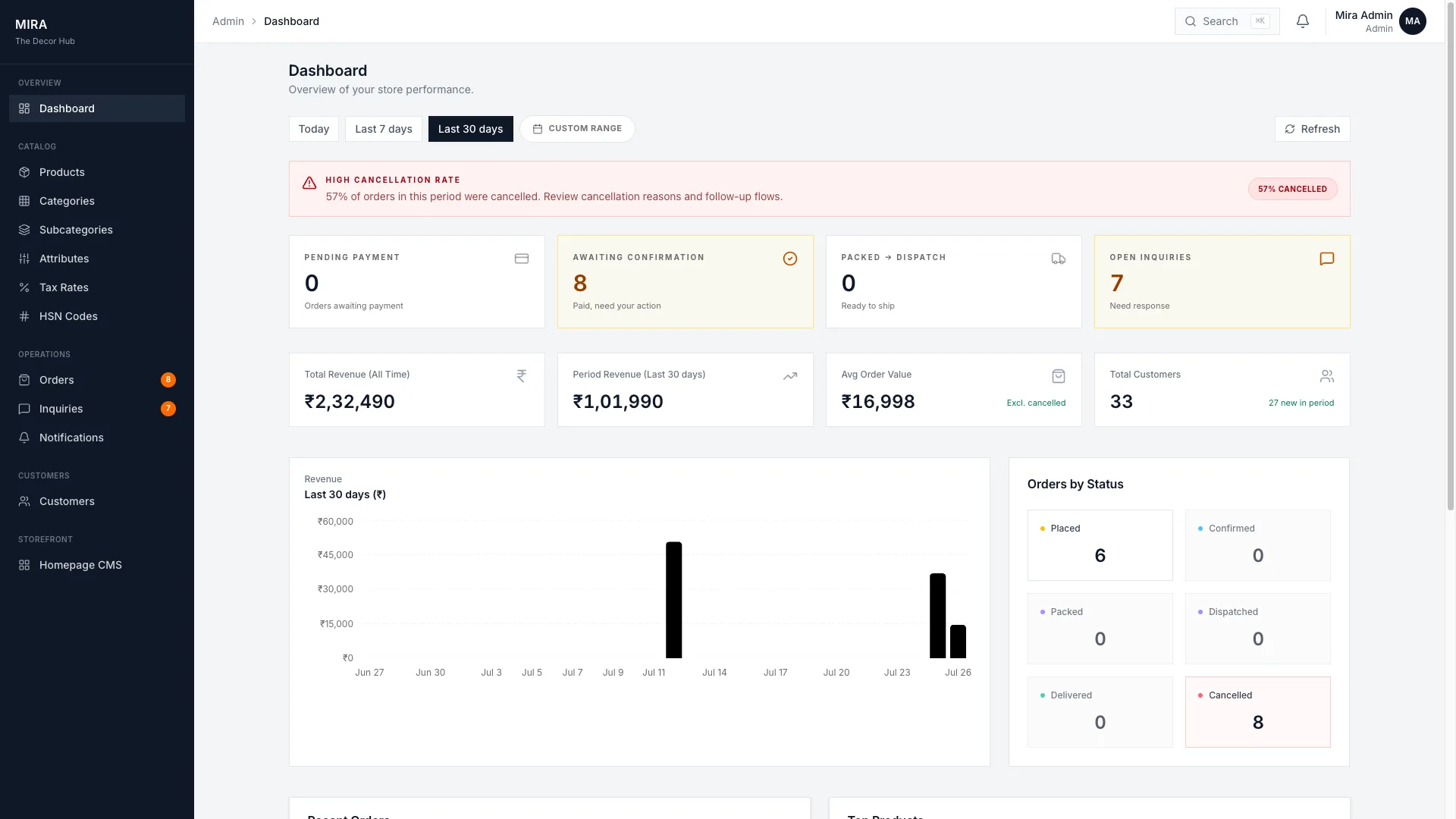
Task: Click the Mira Admin profile name
Action: pyautogui.click(x=1363, y=15)
